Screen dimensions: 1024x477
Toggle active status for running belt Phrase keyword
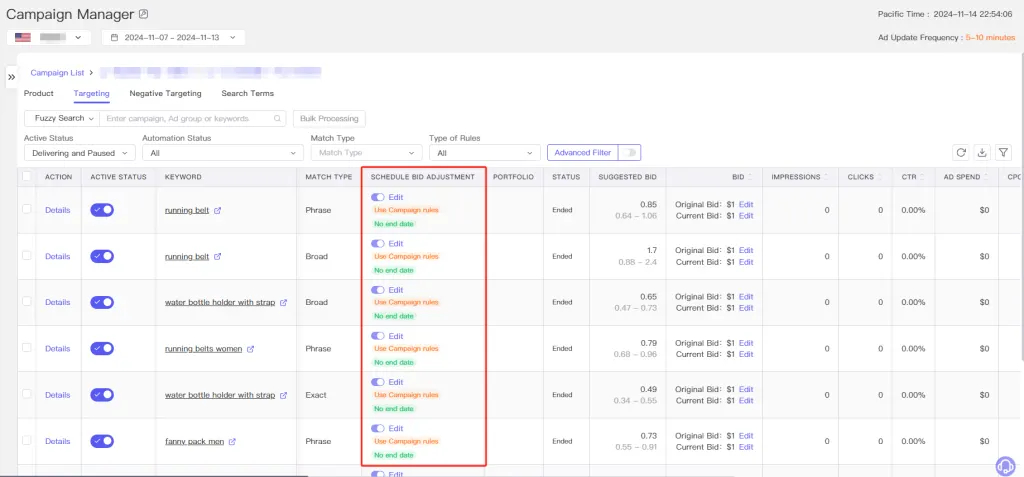pos(102,210)
